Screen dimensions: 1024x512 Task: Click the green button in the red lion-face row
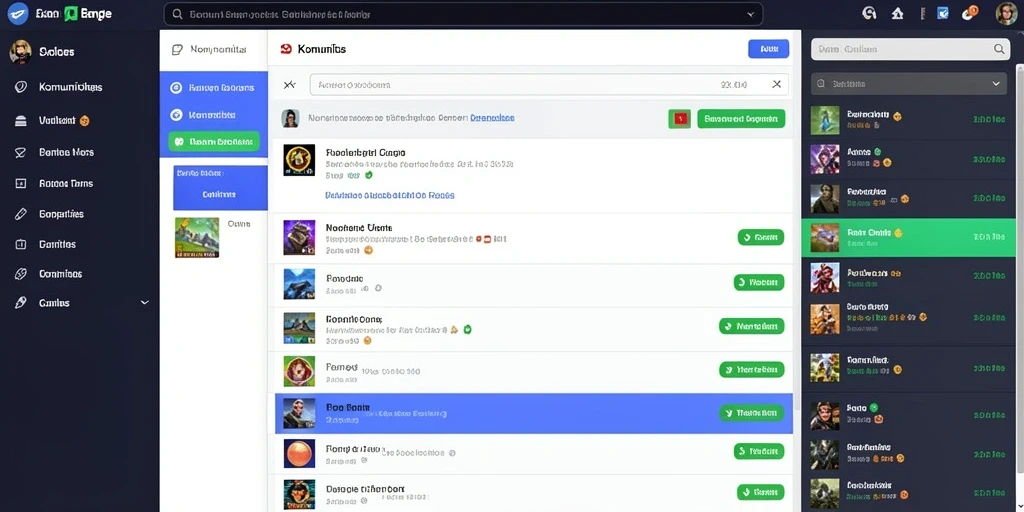752,370
